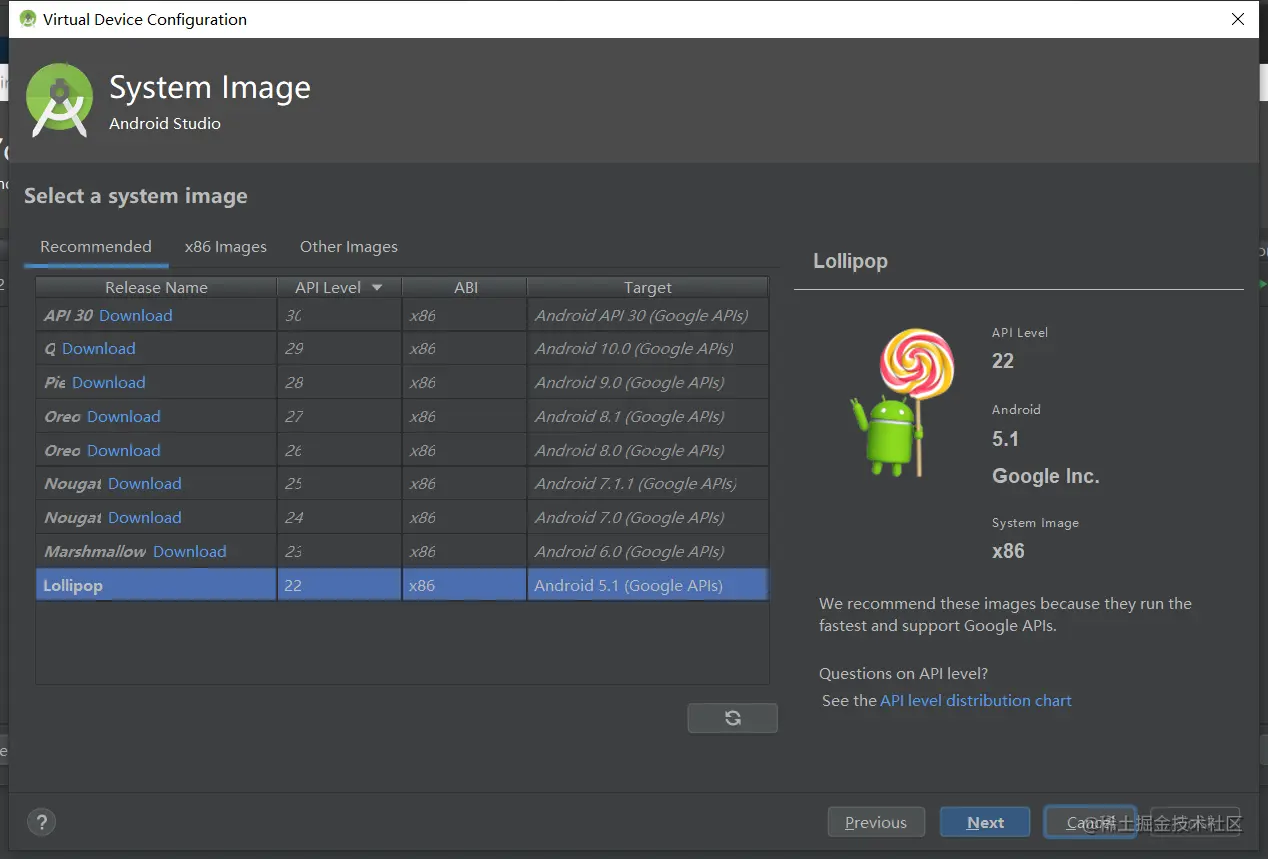Select the Android 7.1.1 (Google APIs) cell
This screenshot has width=1268, height=859.
tap(648, 483)
